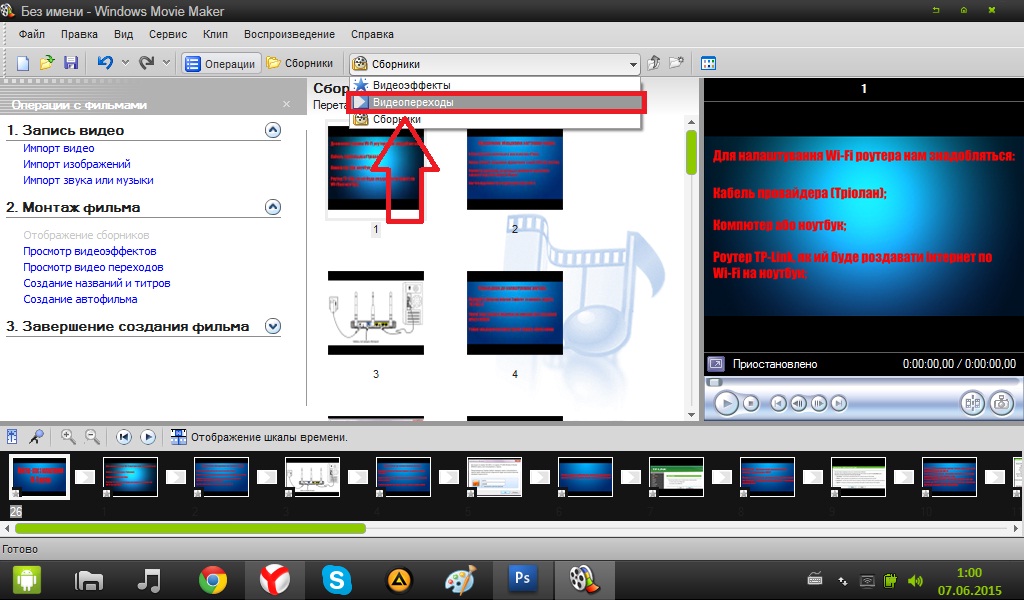Open the Файл menu
This screenshot has height=600, width=1024.
tap(31, 34)
